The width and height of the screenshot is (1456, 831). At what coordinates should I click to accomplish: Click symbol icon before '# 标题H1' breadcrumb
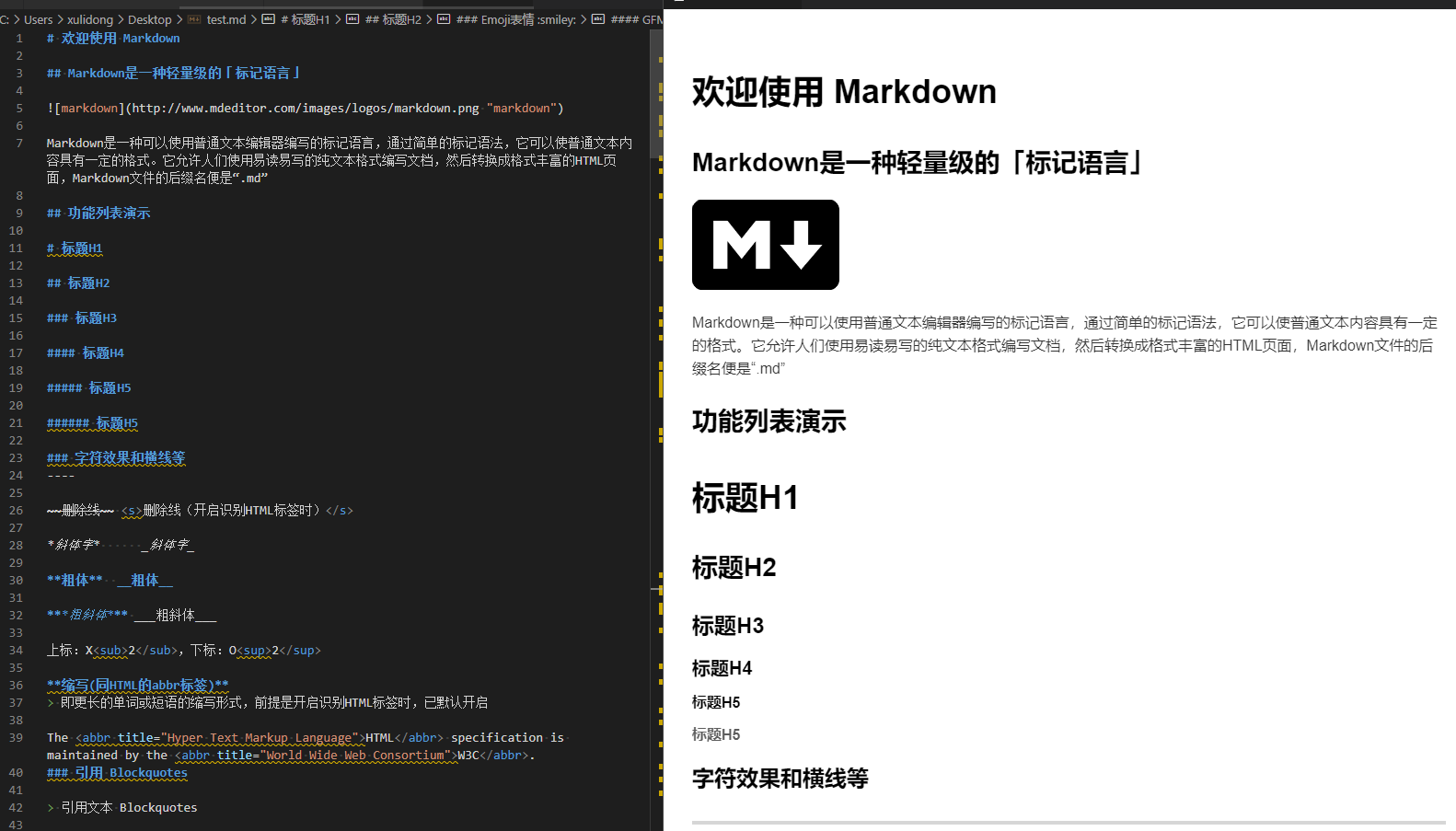point(269,19)
